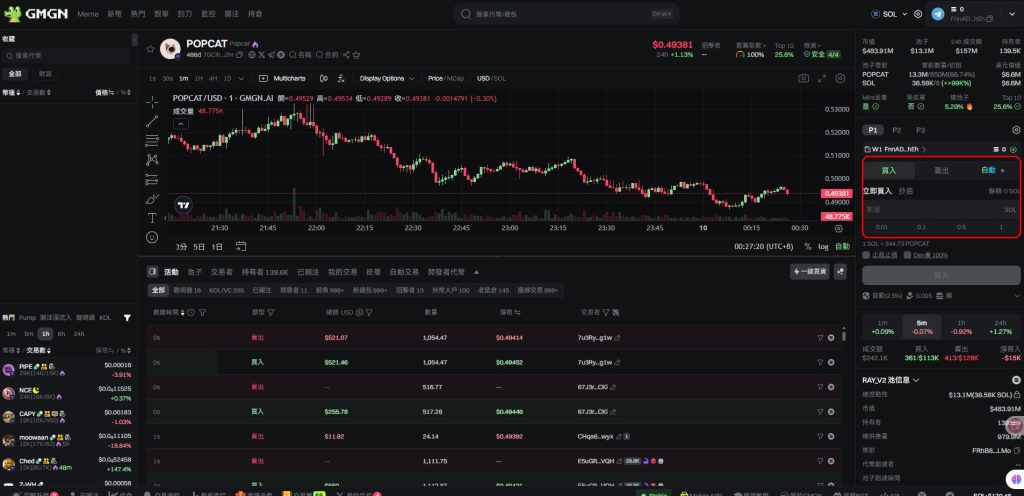Viewport: 1024px width, 496px height.
Task: Select the 0.5 SOL quick amount
Action: coord(961,227)
